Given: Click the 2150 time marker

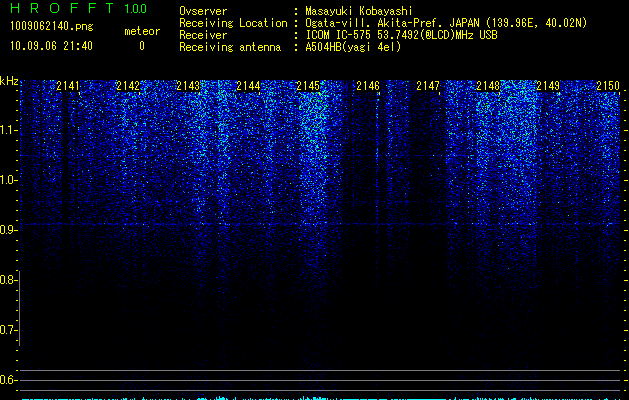Looking at the screenshot, I should (x=608, y=86).
